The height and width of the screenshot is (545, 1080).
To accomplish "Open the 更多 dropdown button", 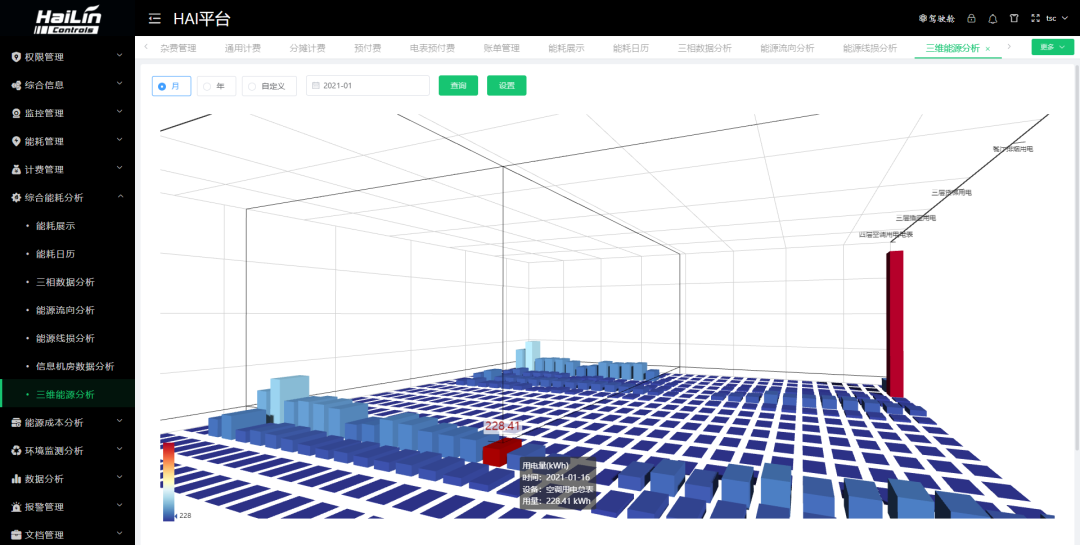I will [1052, 47].
